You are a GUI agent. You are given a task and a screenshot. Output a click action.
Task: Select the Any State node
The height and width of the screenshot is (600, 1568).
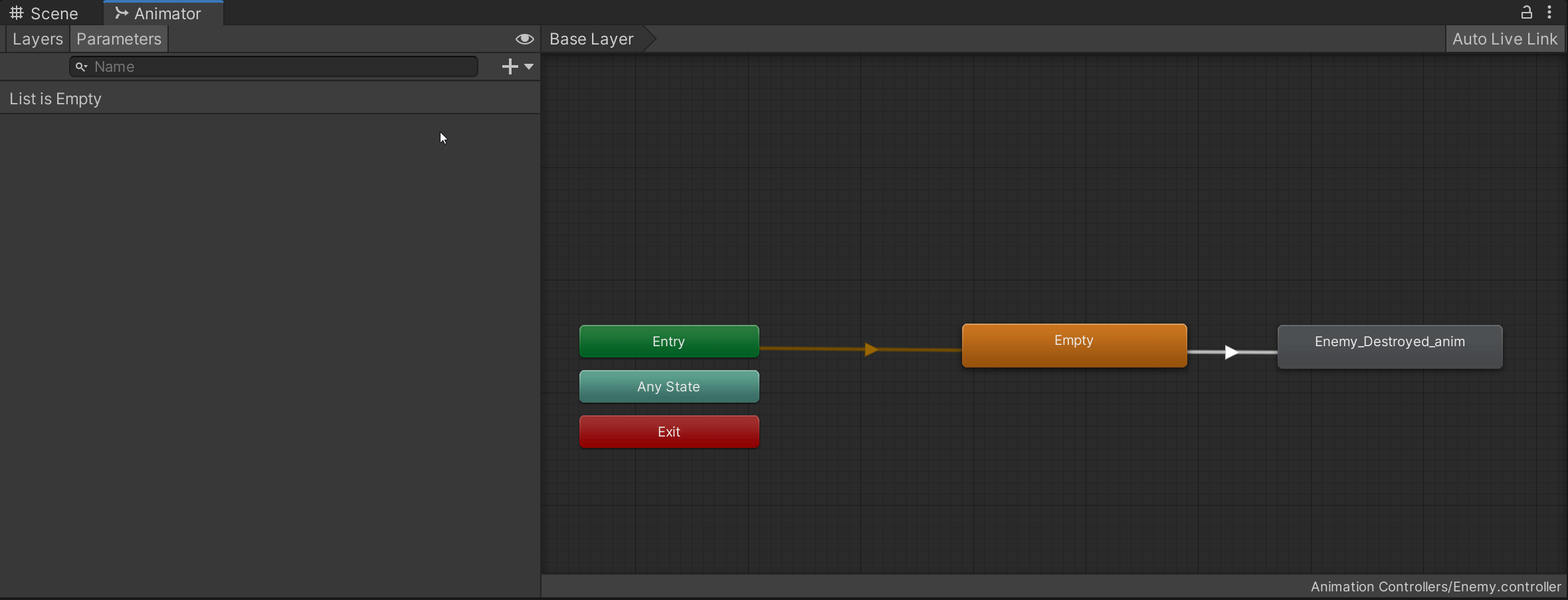coord(669,387)
